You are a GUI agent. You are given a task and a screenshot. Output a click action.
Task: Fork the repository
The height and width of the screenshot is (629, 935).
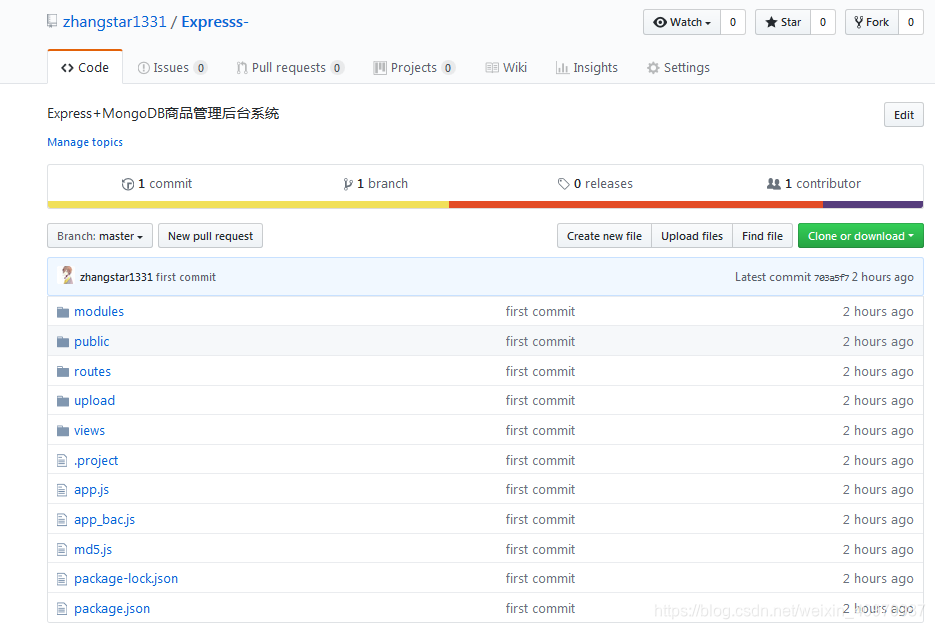click(871, 22)
